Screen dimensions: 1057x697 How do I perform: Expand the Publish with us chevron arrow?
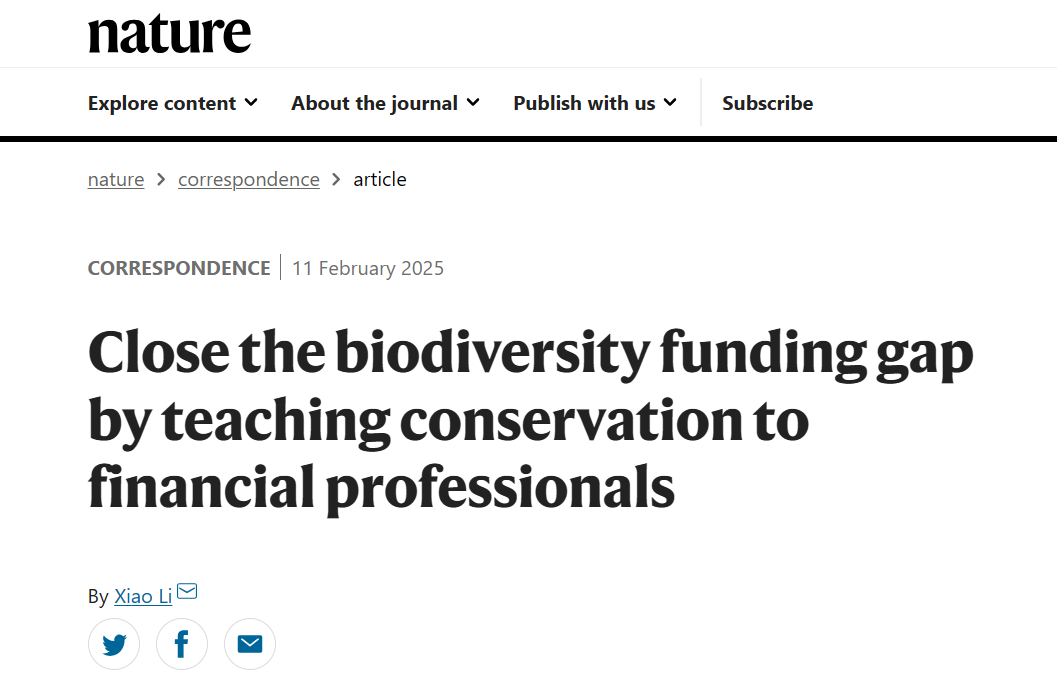coord(670,102)
